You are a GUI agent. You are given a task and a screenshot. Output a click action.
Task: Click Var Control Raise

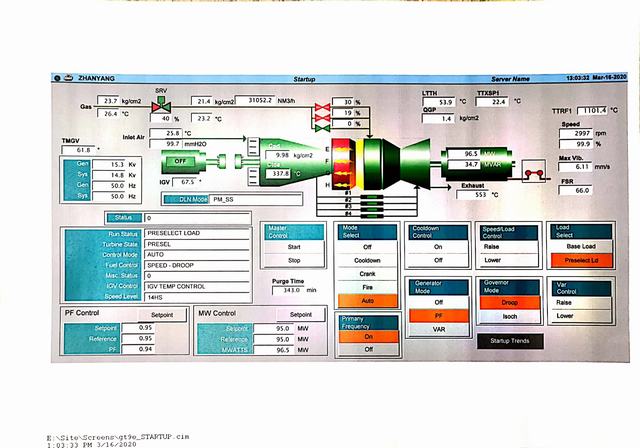point(581,303)
